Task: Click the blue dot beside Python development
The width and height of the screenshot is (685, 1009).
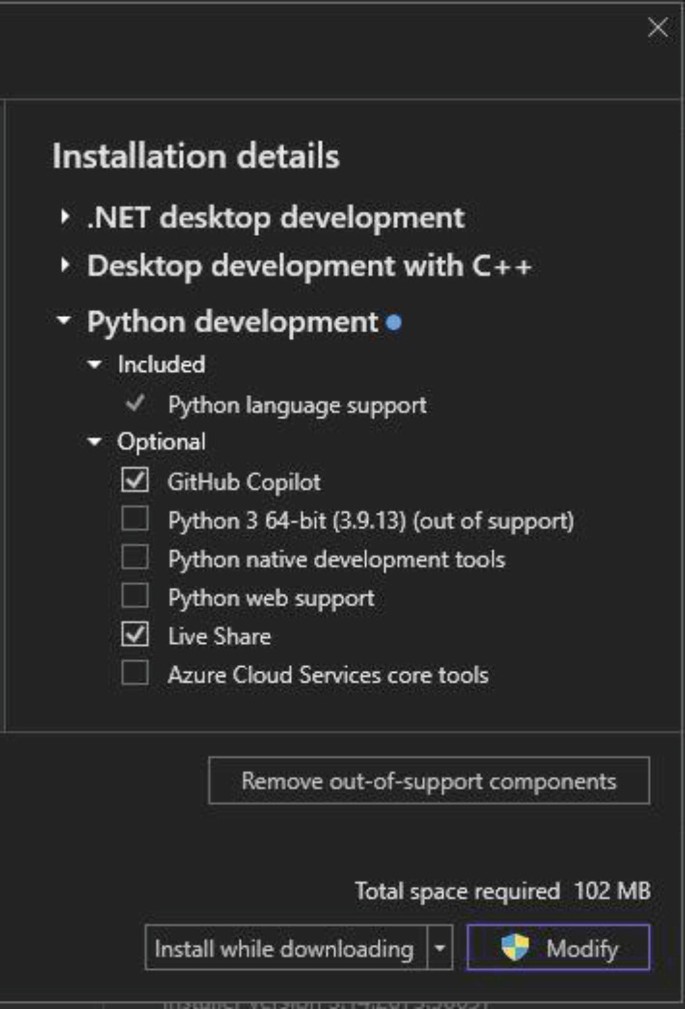Action: [394, 323]
